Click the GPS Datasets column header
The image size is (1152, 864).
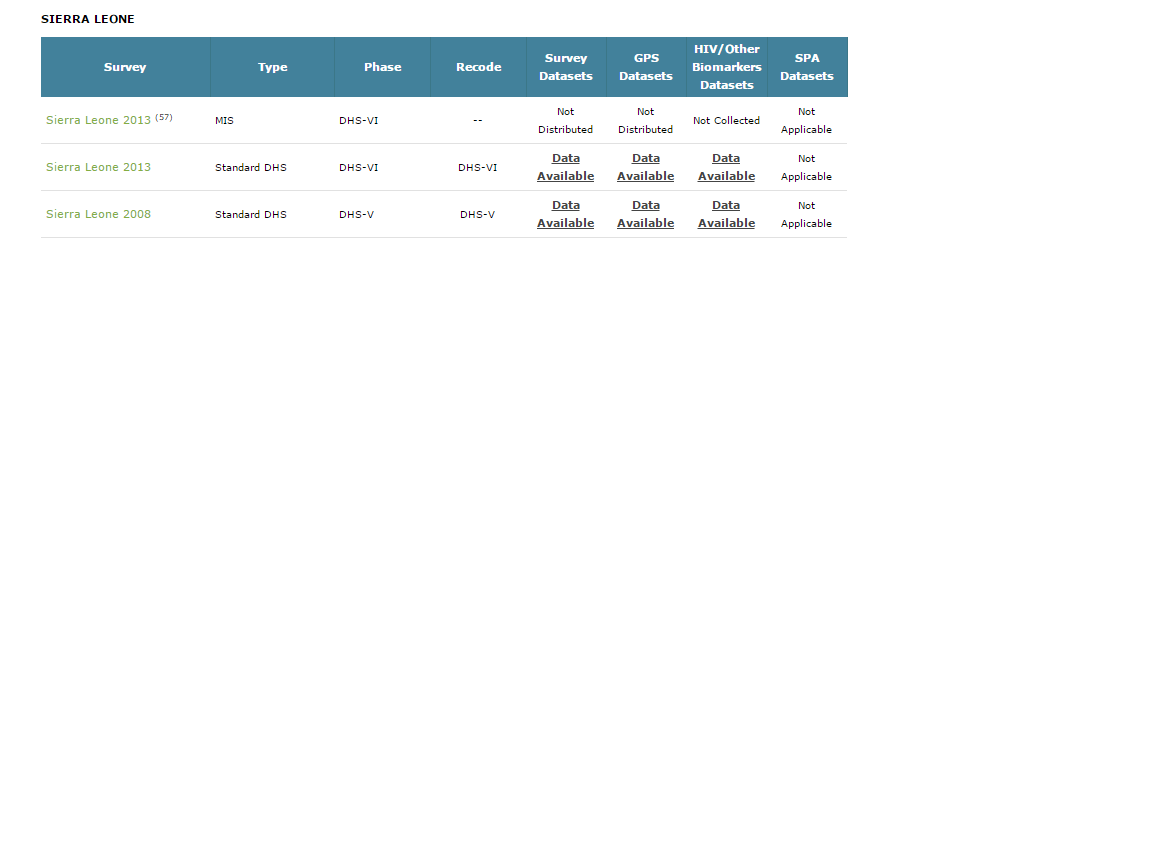(x=646, y=67)
